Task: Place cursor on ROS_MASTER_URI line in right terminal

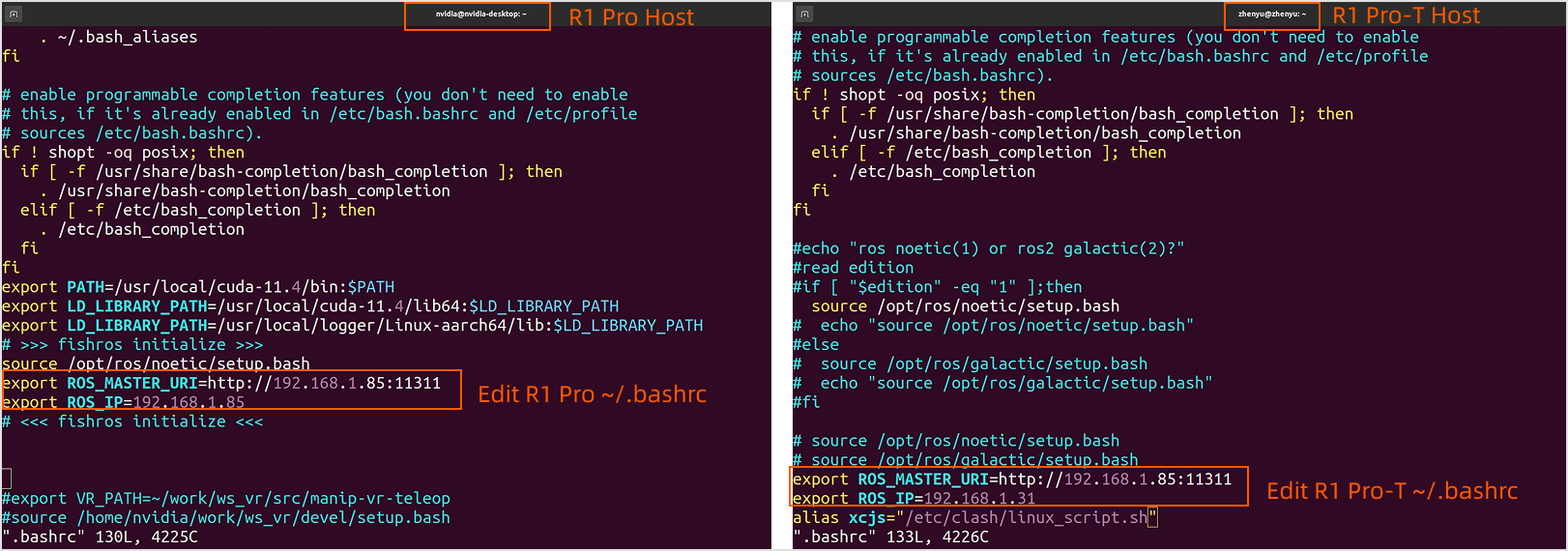Action: (x=1012, y=478)
